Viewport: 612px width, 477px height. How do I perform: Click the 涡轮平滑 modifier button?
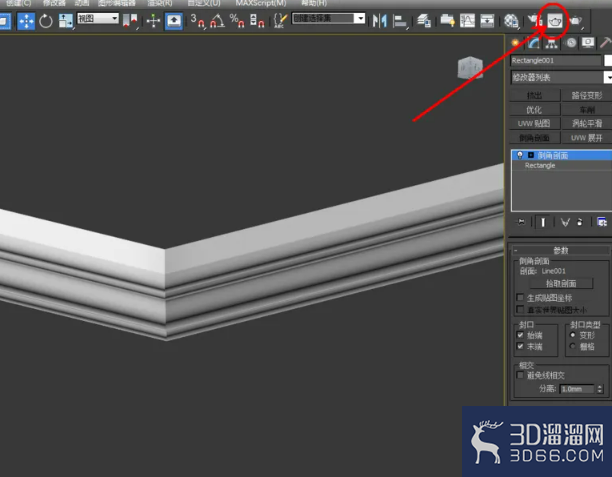click(x=587, y=124)
